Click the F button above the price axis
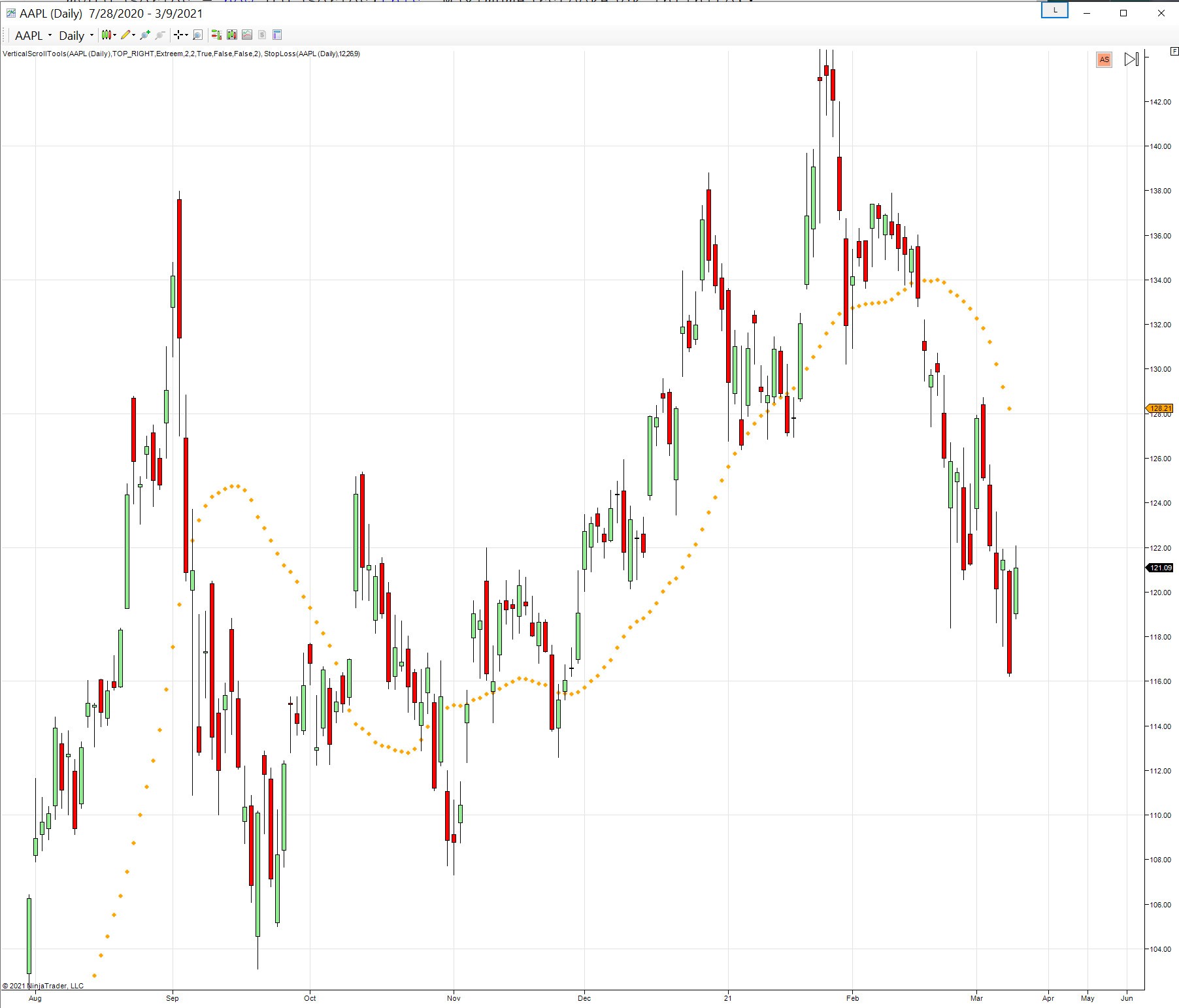Viewport: 1179px width, 1008px height. [x=1174, y=51]
